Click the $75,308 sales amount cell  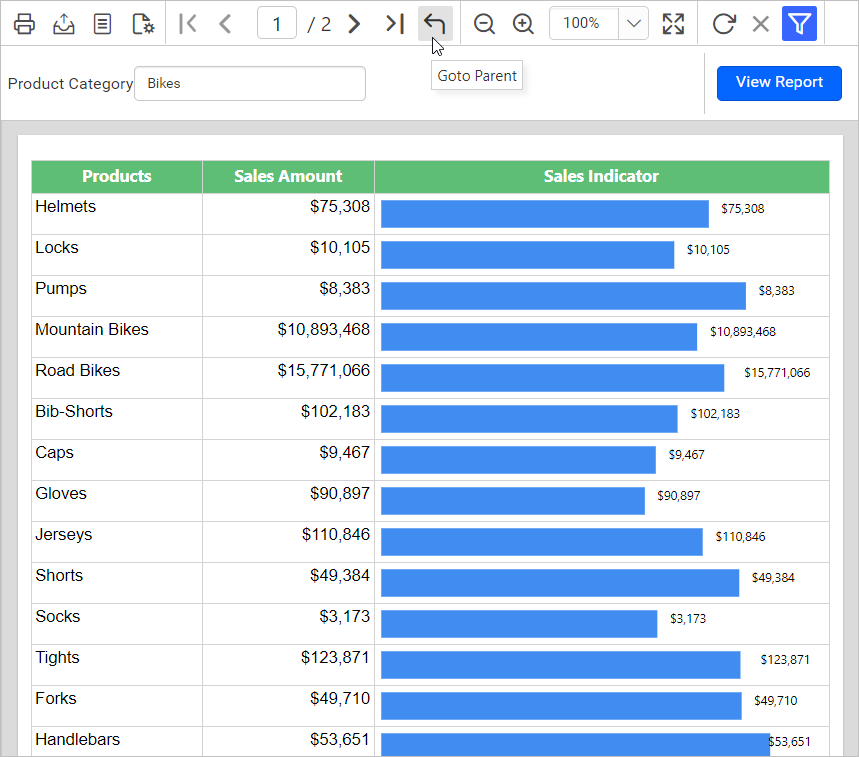288,214
